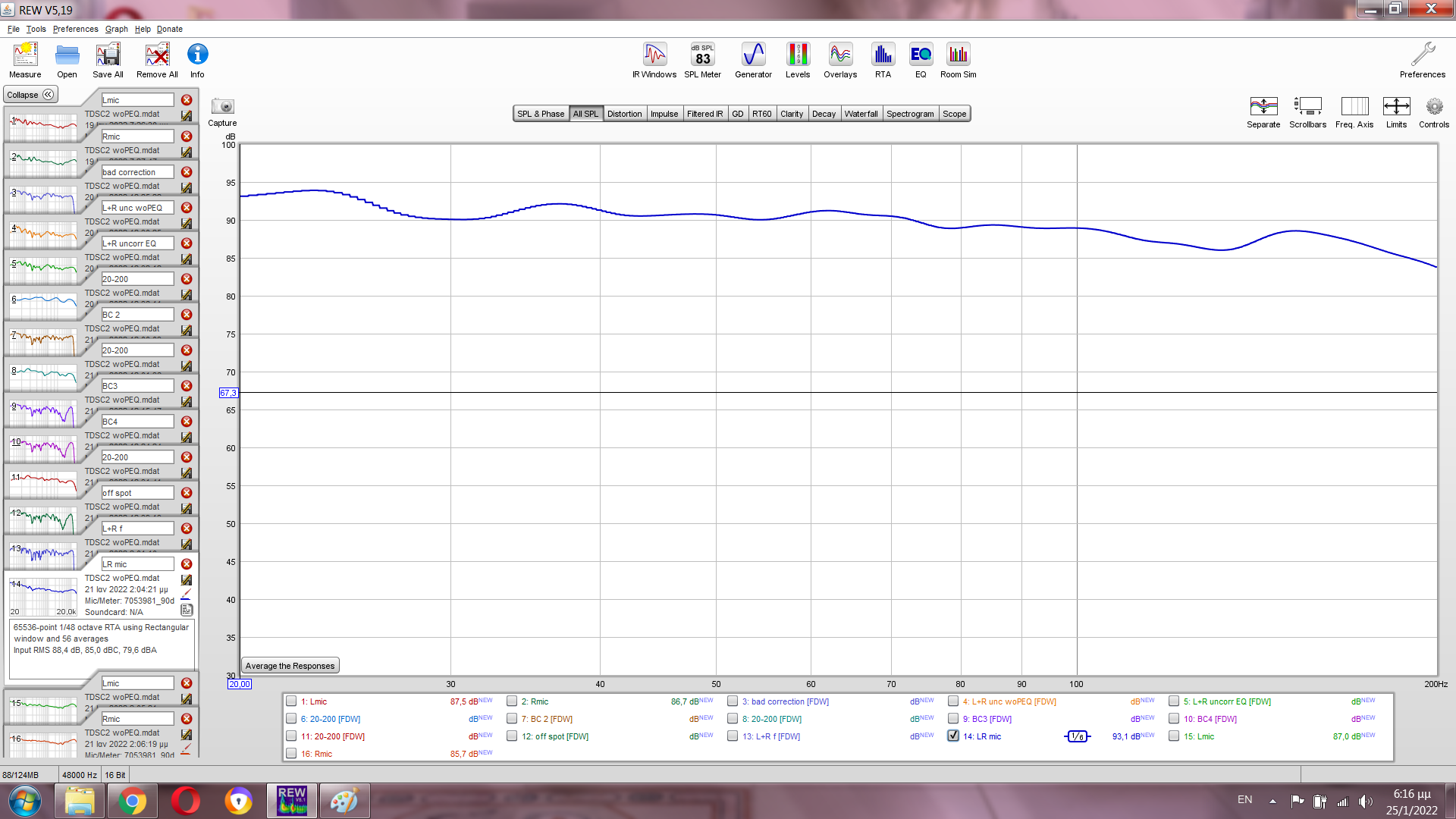Image resolution: width=1456 pixels, height=819 pixels.
Task: Switch to Waterfall tab
Action: coord(861,114)
